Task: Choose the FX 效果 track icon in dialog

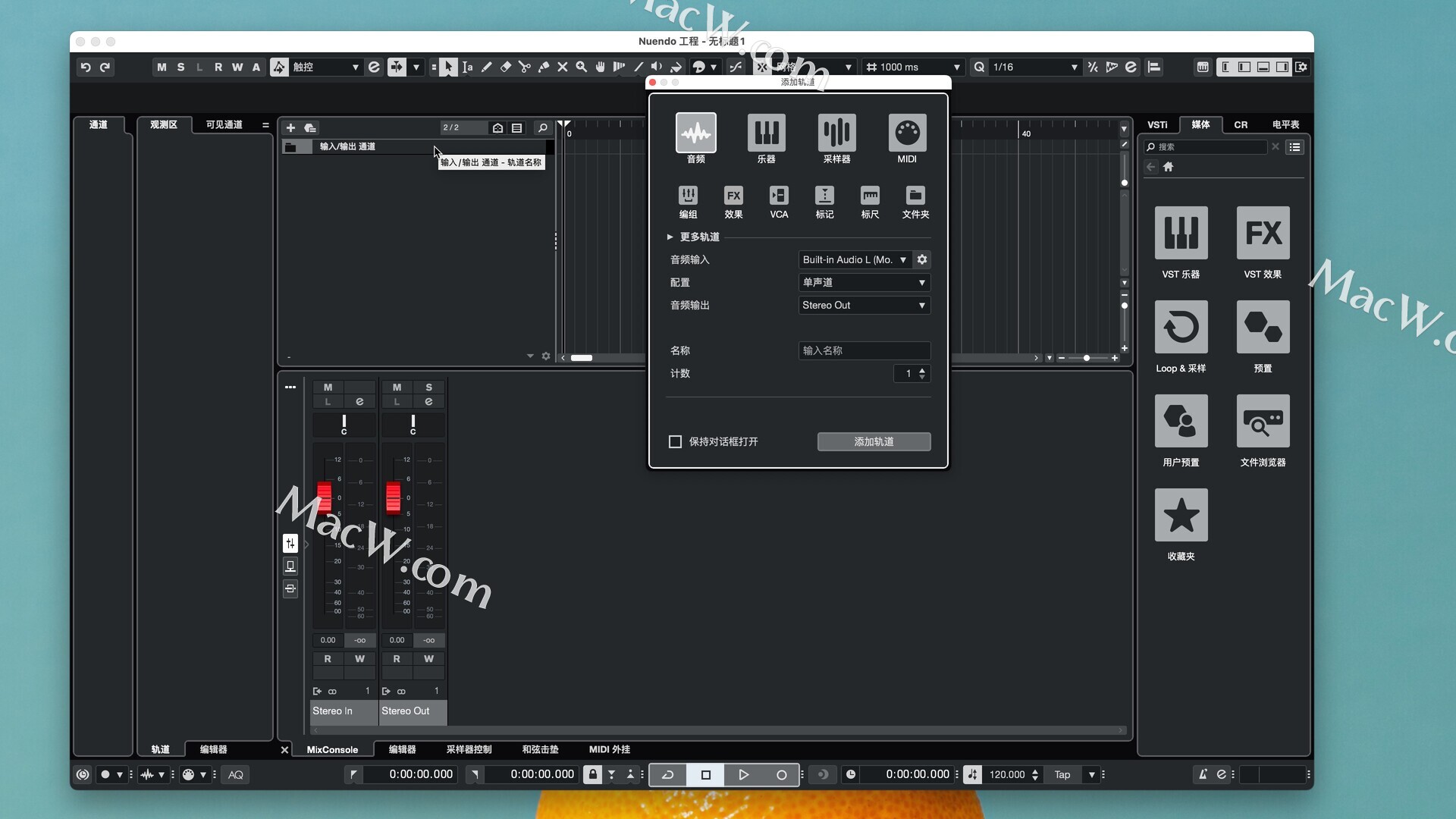Action: point(733,196)
